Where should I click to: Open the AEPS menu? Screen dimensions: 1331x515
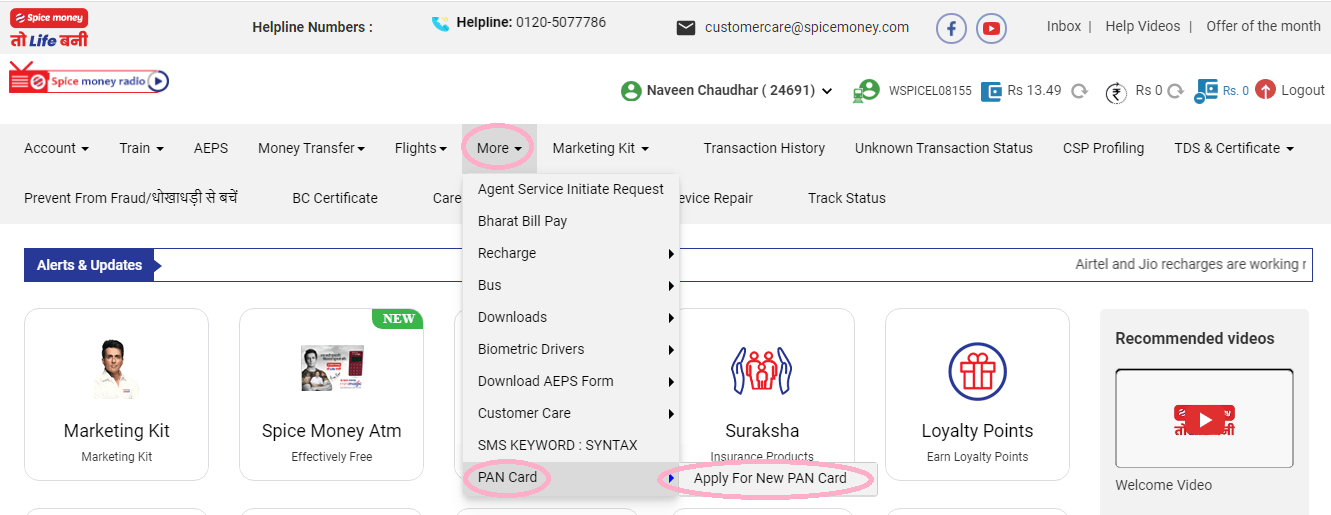(211, 148)
